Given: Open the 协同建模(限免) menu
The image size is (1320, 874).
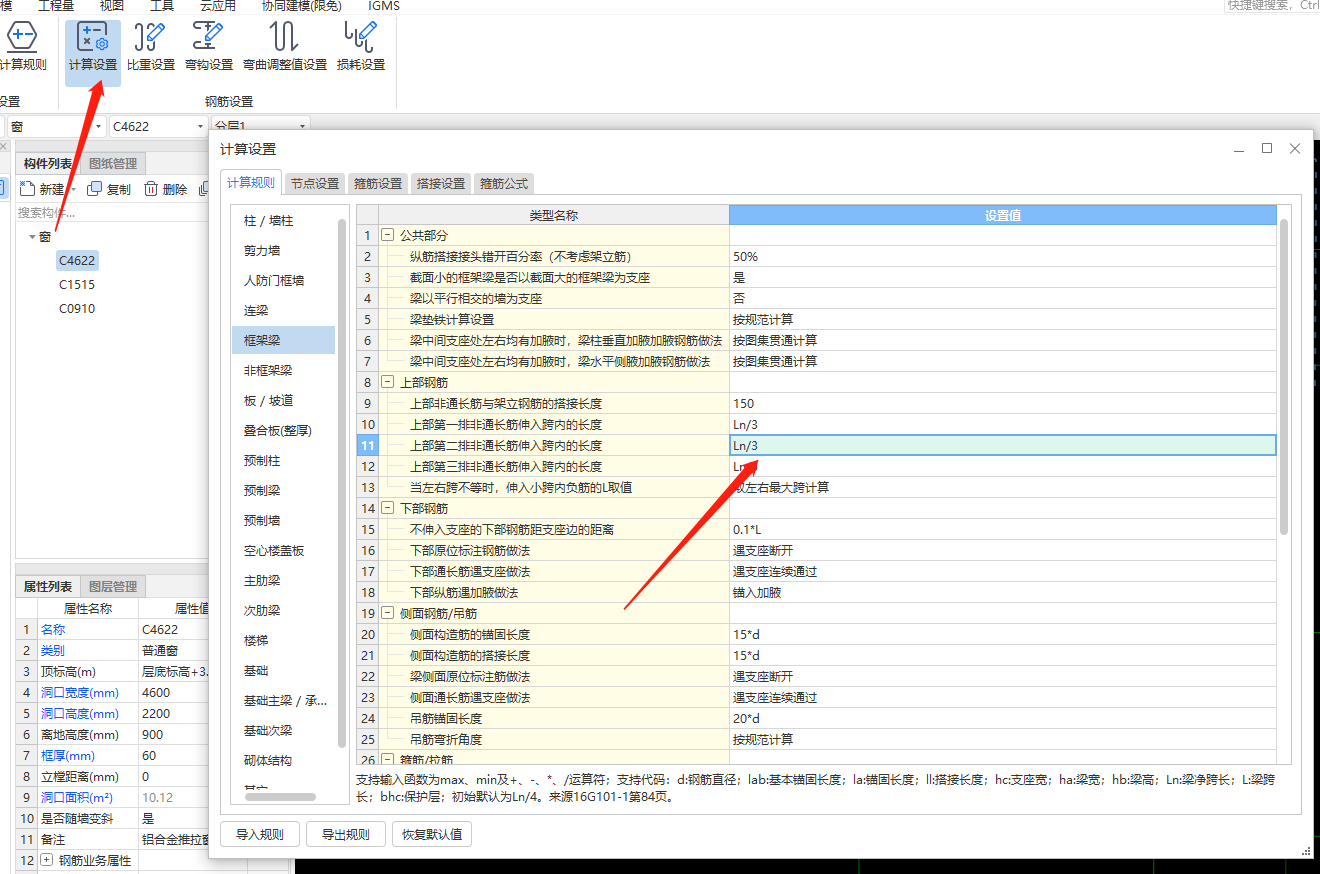Looking at the screenshot, I should click(x=303, y=6).
